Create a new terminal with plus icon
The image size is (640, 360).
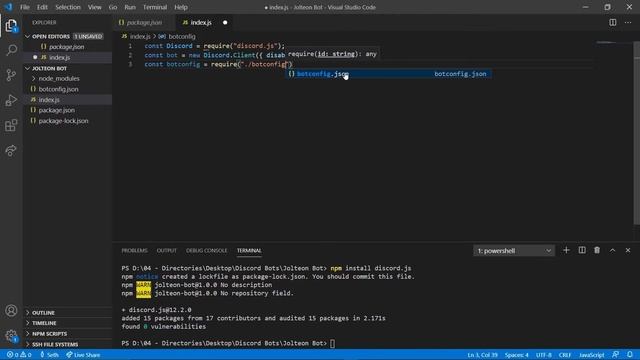click(x=566, y=250)
